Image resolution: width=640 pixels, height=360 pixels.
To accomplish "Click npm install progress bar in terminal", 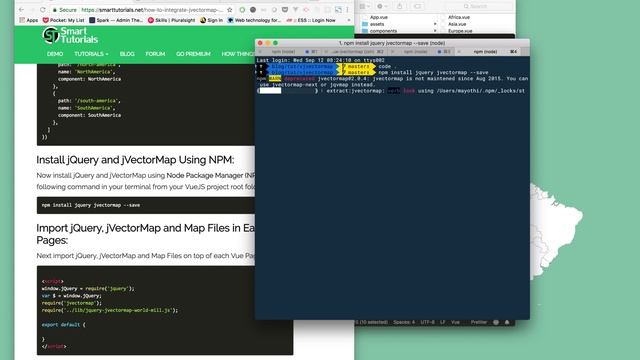I will coord(287,91).
